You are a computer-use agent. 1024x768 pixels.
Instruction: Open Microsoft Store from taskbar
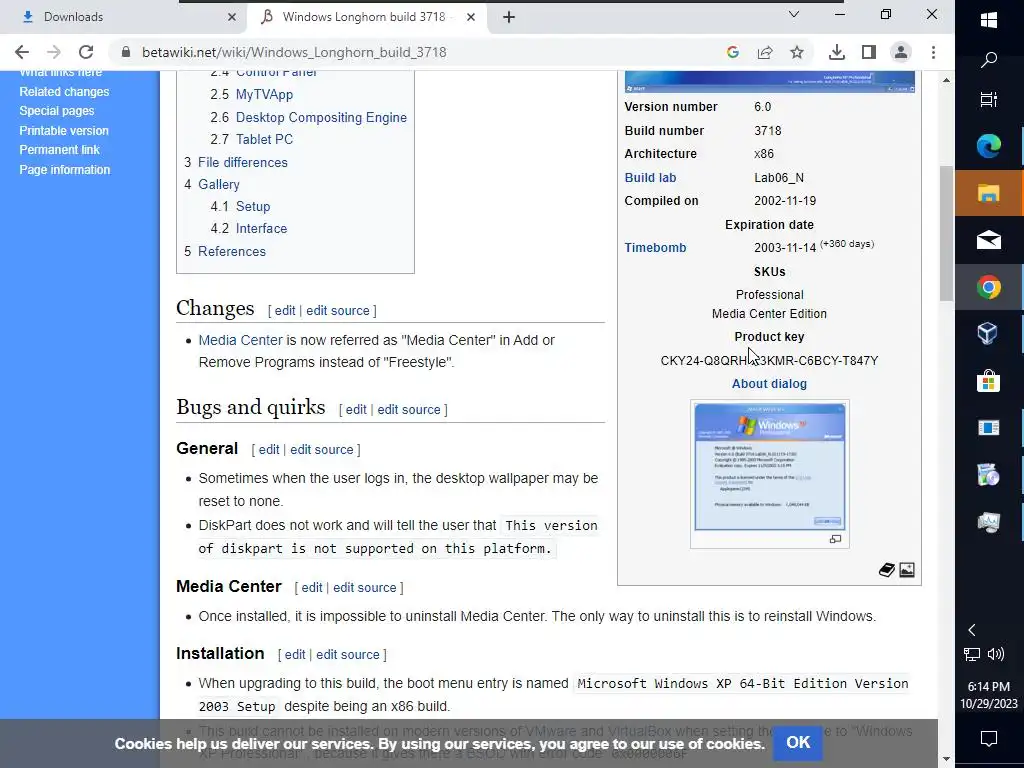pos(989,380)
